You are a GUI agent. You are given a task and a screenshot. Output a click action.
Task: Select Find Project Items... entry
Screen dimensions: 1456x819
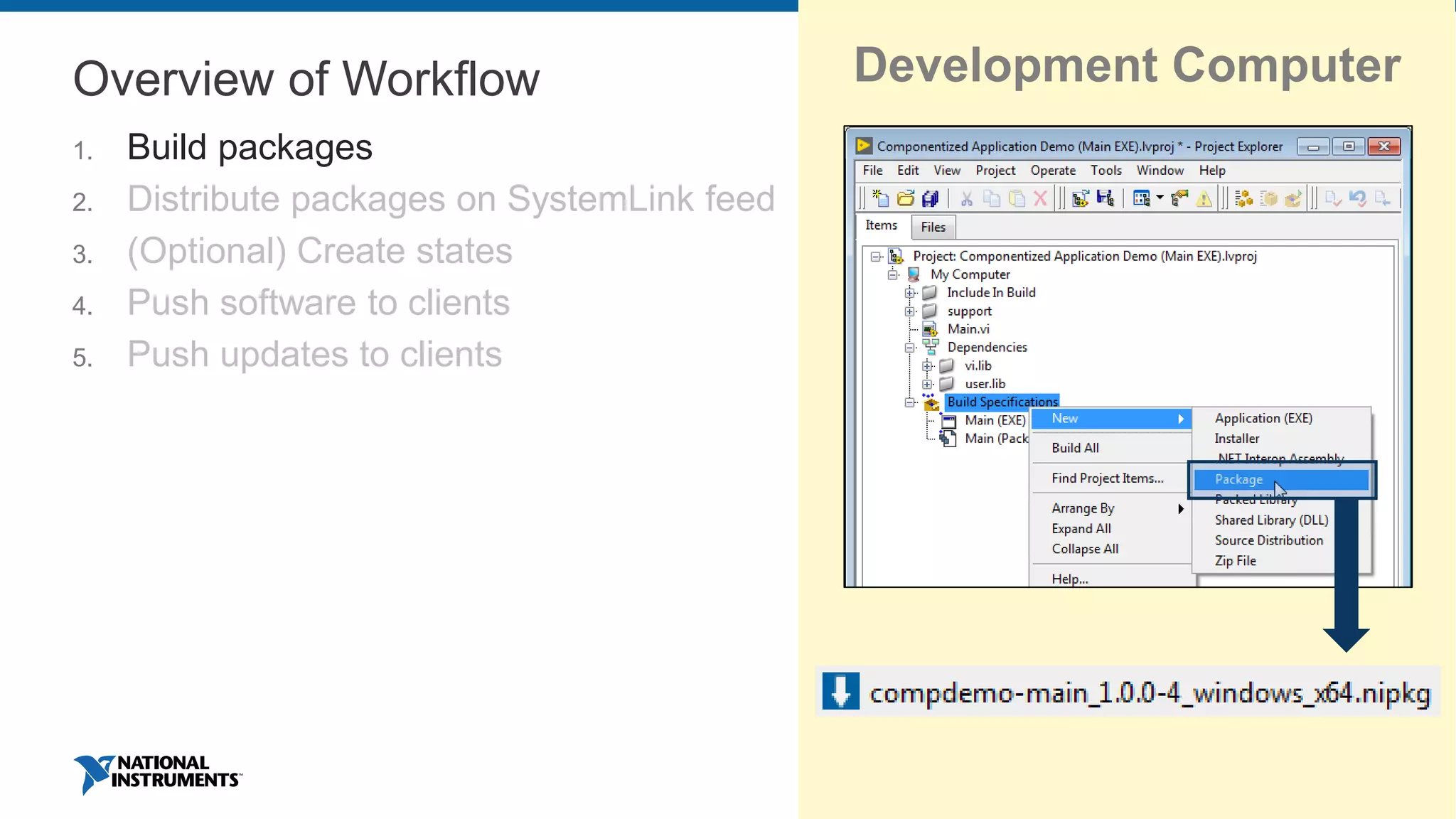[x=1111, y=478]
